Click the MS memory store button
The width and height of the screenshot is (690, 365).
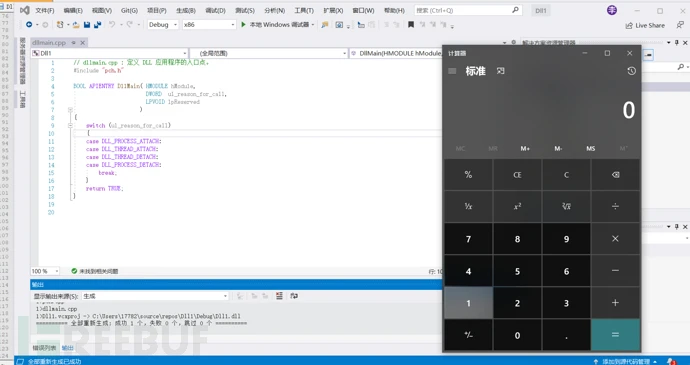591,148
